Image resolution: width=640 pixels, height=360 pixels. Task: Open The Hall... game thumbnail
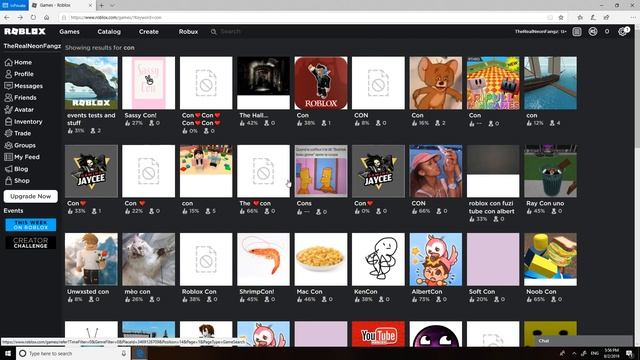(x=263, y=83)
